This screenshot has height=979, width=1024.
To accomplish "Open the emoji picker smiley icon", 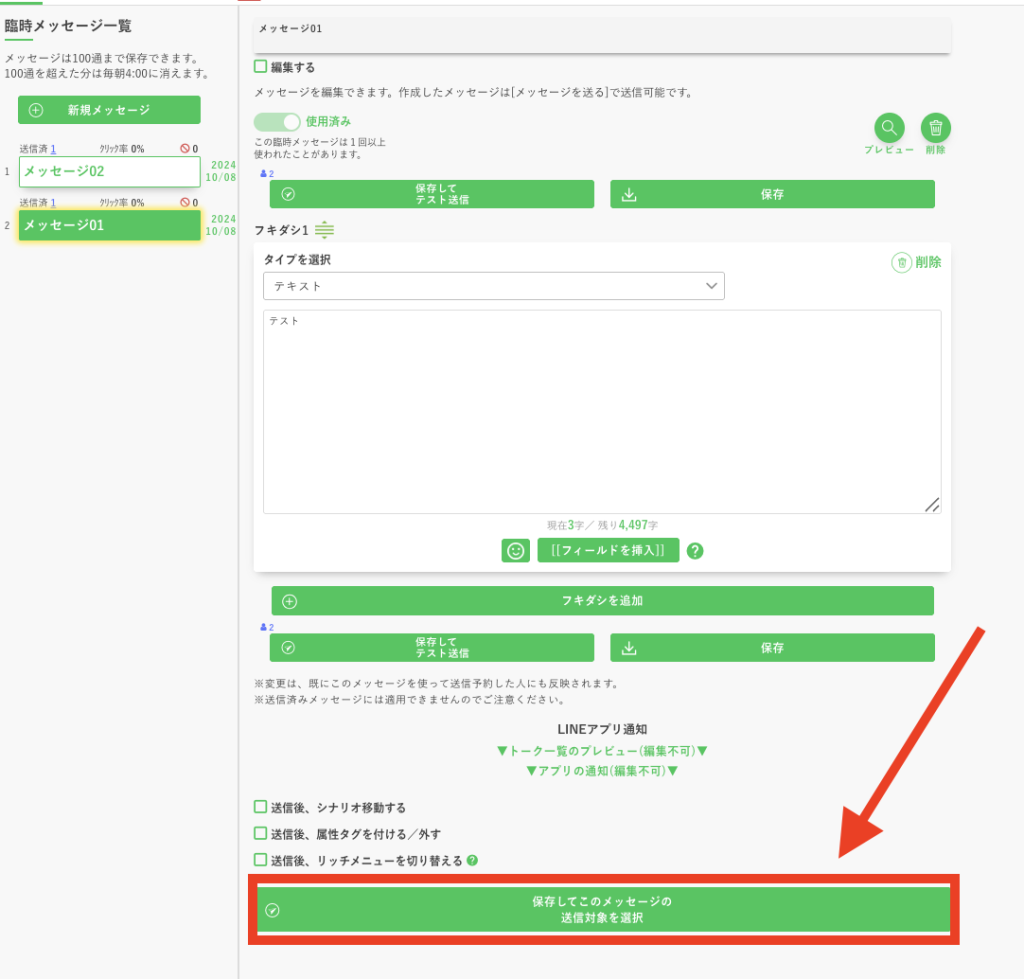I will pyautogui.click(x=515, y=550).
